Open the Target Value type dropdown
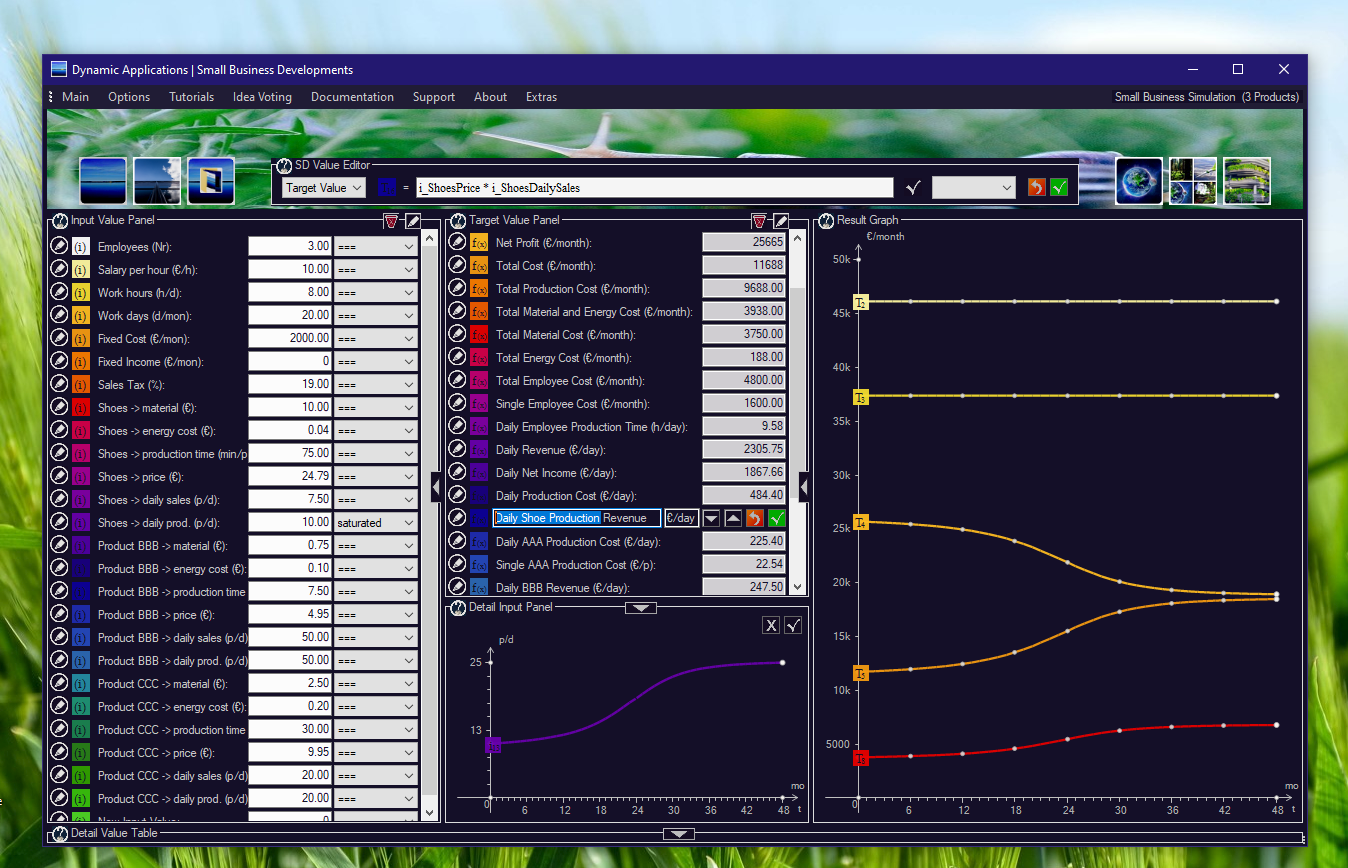Screen dimensions: 1348x868 [x=324, y=187]
